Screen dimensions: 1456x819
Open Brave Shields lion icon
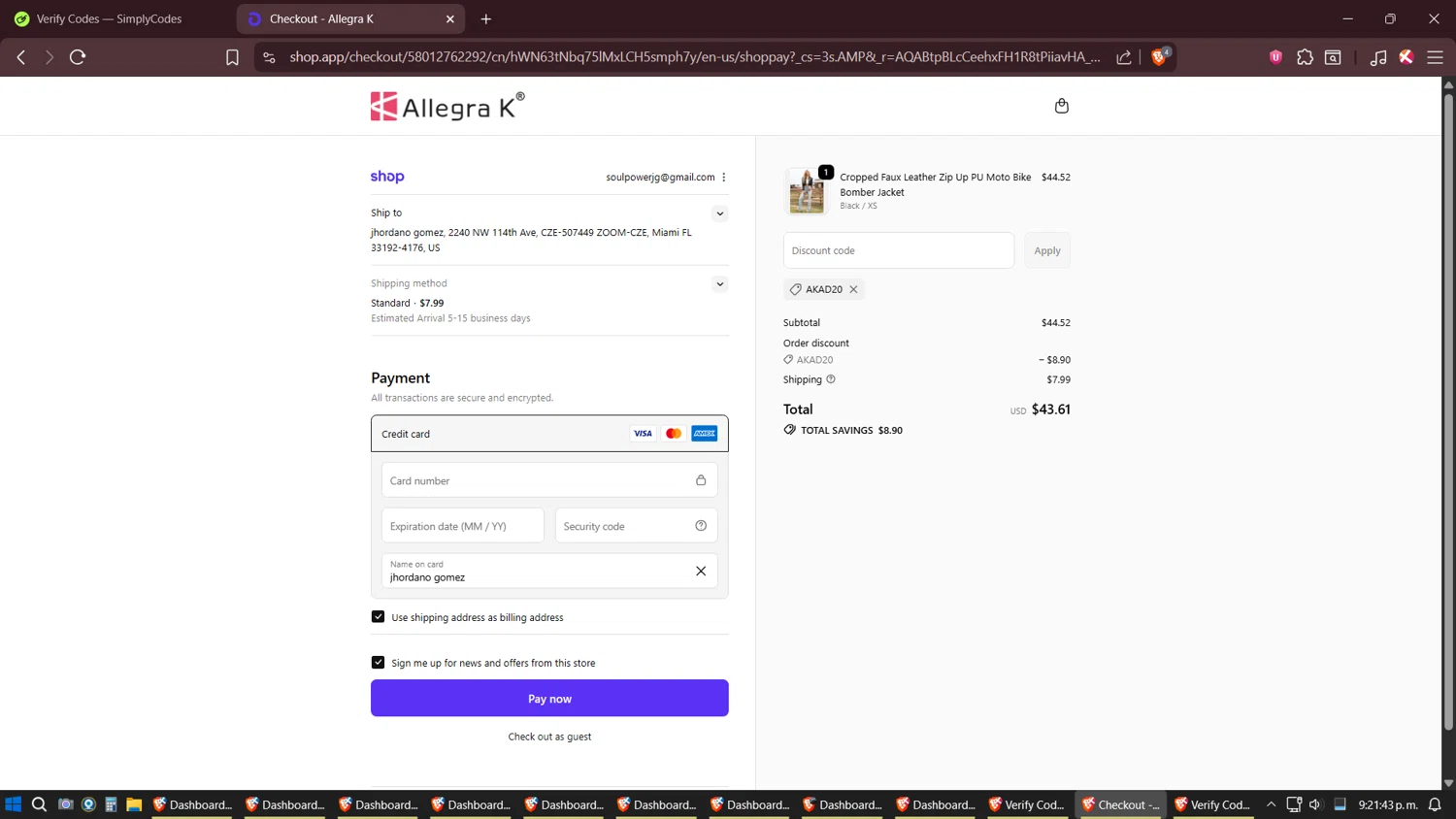coord(1159,57)
